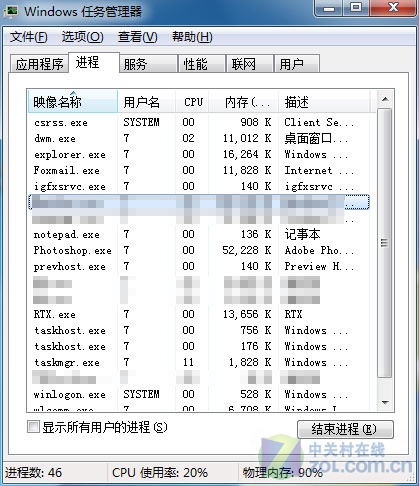The width and height of the screenshot is (419, 486).
Task: Sort by the 用户名 column header
Action: pyautogui.click(x=147, y=102)
